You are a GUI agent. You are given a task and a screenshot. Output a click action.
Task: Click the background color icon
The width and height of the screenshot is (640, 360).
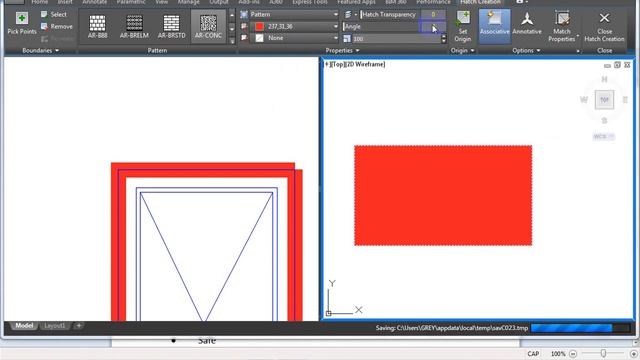[x=244, y=38]
